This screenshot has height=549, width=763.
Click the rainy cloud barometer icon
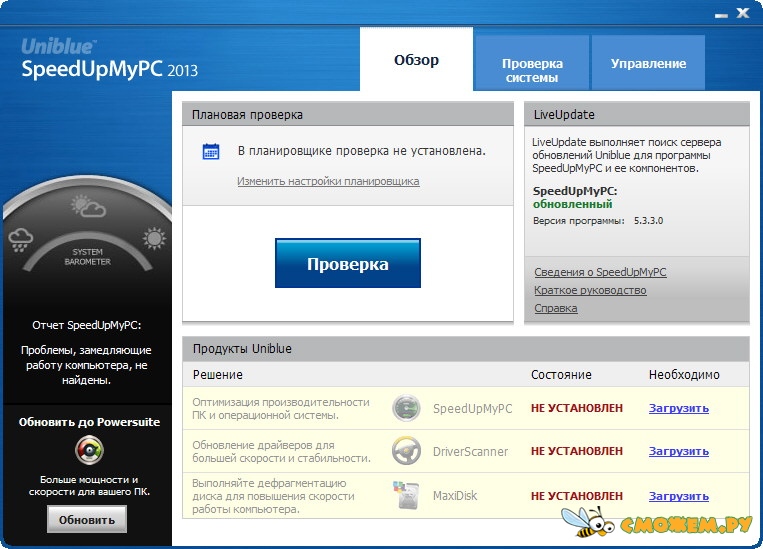pos(20,240)
